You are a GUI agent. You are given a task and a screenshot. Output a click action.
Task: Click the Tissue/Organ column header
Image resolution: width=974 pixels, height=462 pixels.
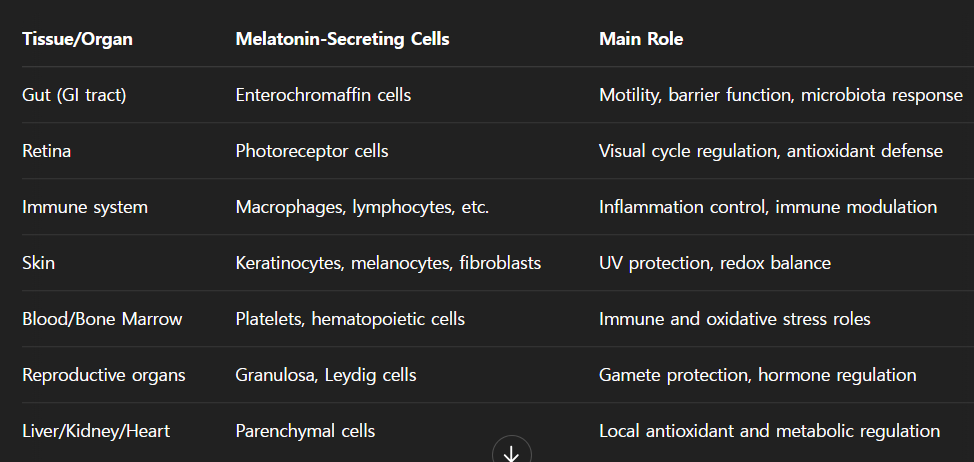pyautogui.click(x=77, y=39)
